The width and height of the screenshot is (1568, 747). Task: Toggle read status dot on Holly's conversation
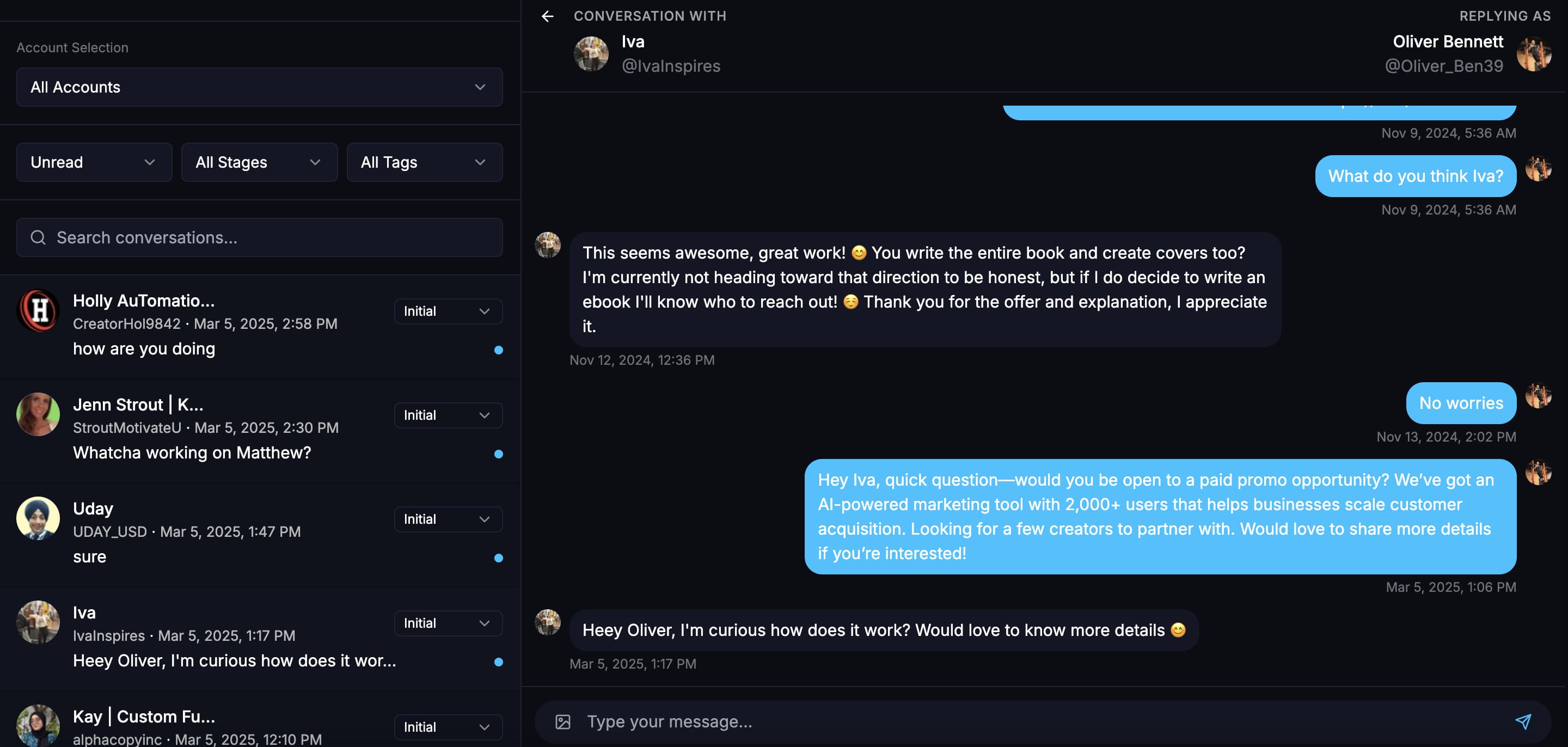pos(499,350)
